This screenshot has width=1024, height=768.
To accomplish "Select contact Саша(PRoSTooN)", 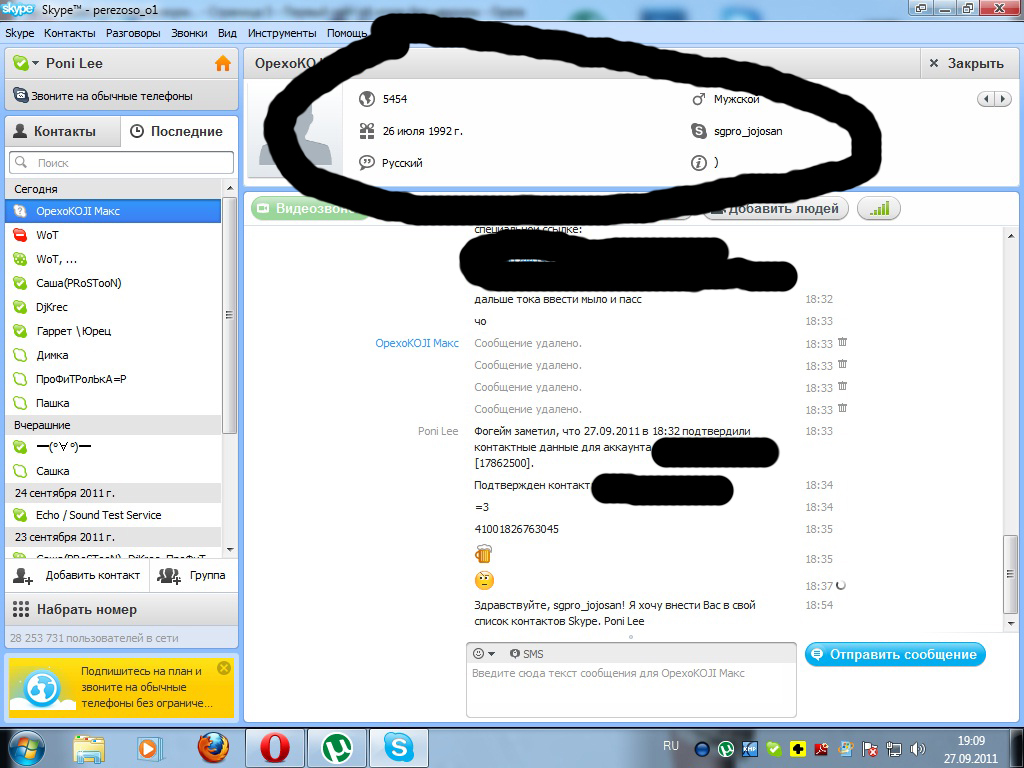I will click(x=113, y=283).
